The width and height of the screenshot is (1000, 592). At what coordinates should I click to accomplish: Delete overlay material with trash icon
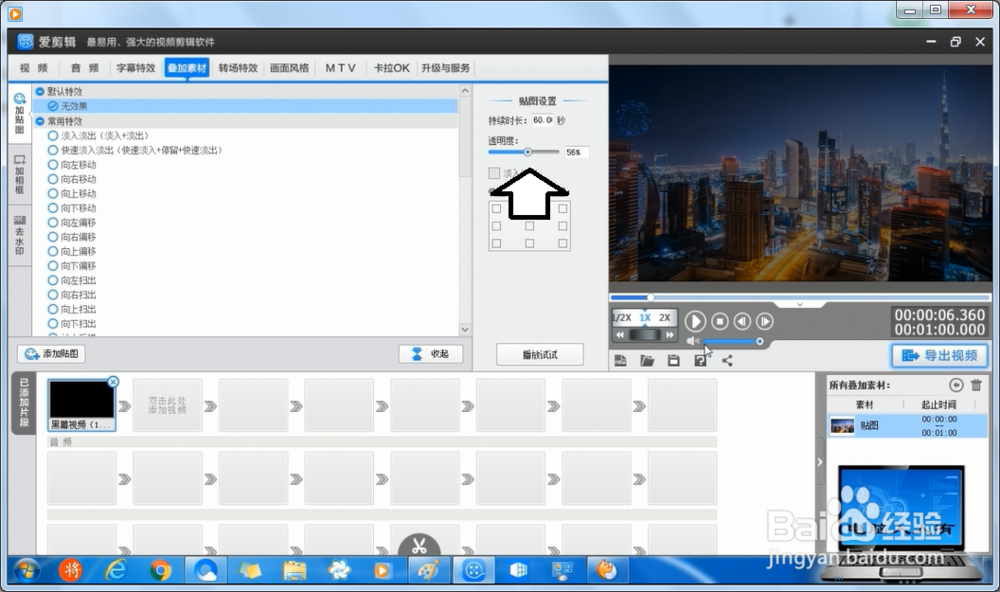[976, 385]
